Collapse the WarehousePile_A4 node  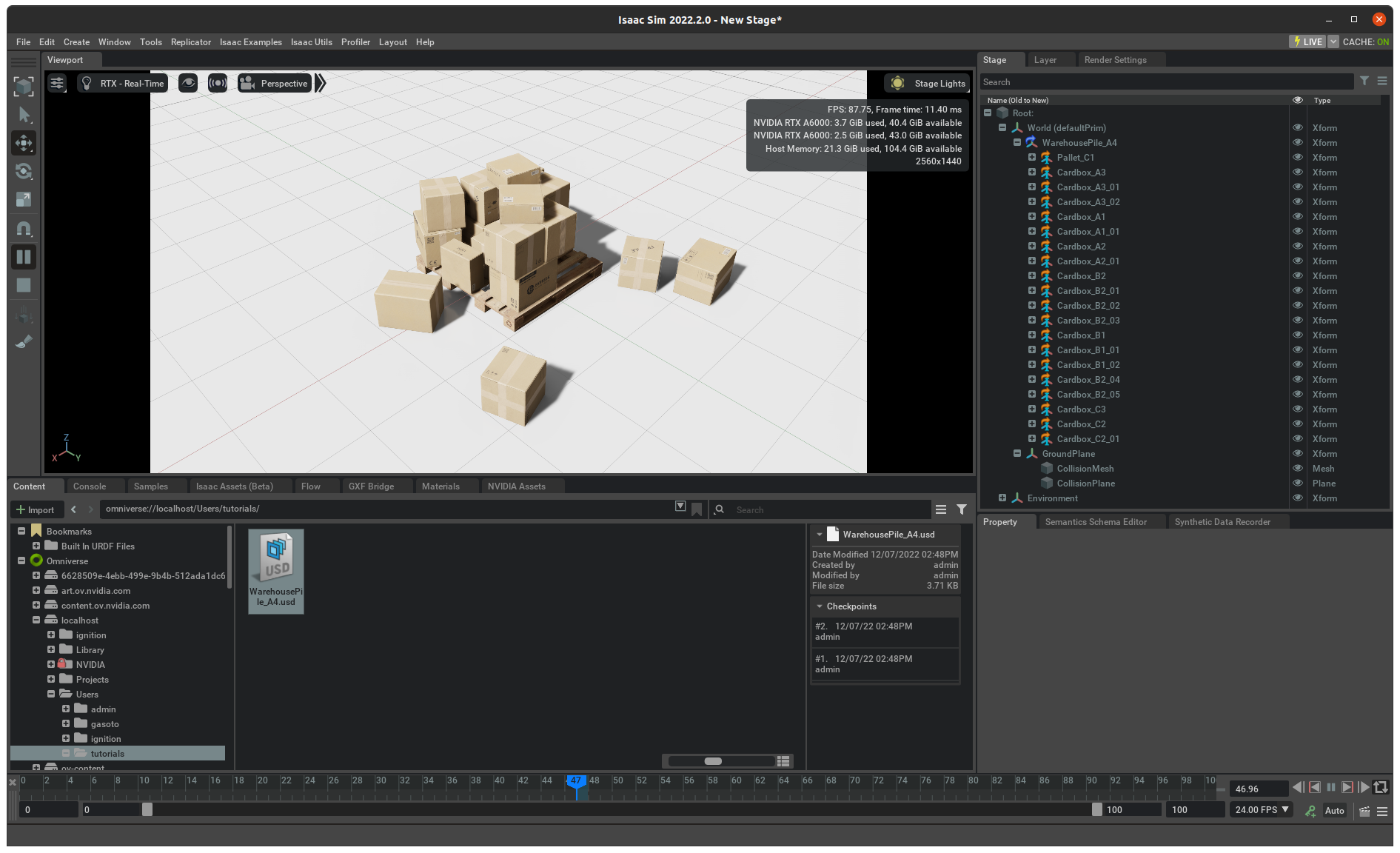[1017, 142]
